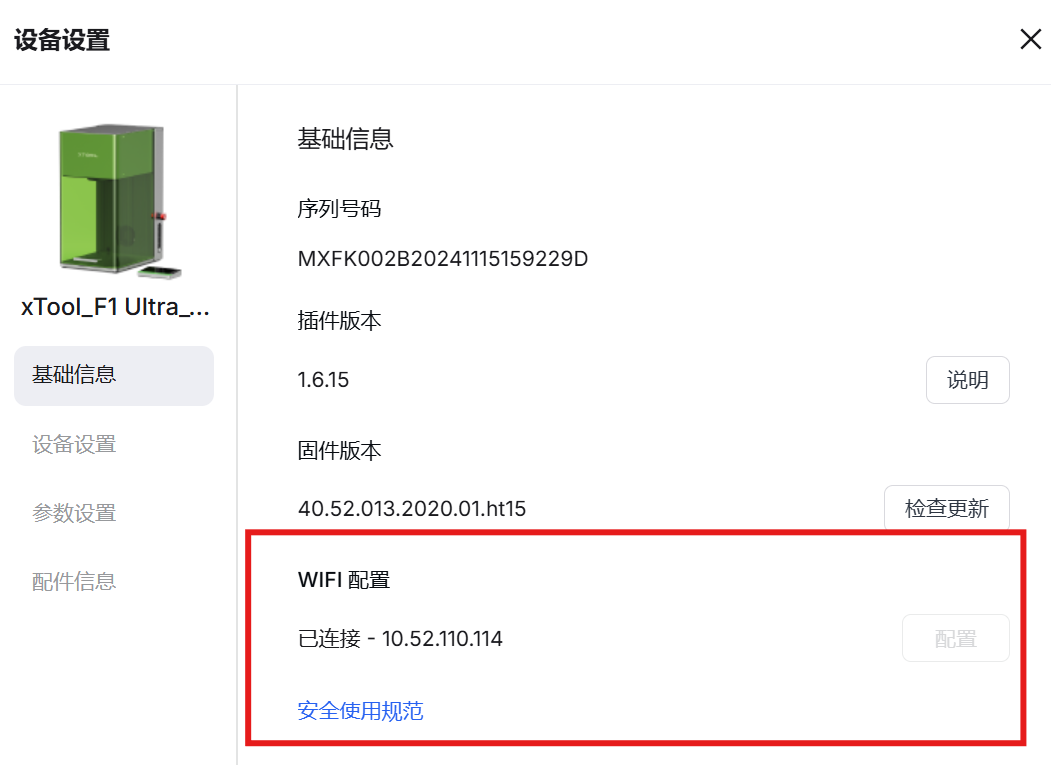Screen dimensions: 1051x765
Task: Click the 固件版本 field label
Action: coord(340,451)
